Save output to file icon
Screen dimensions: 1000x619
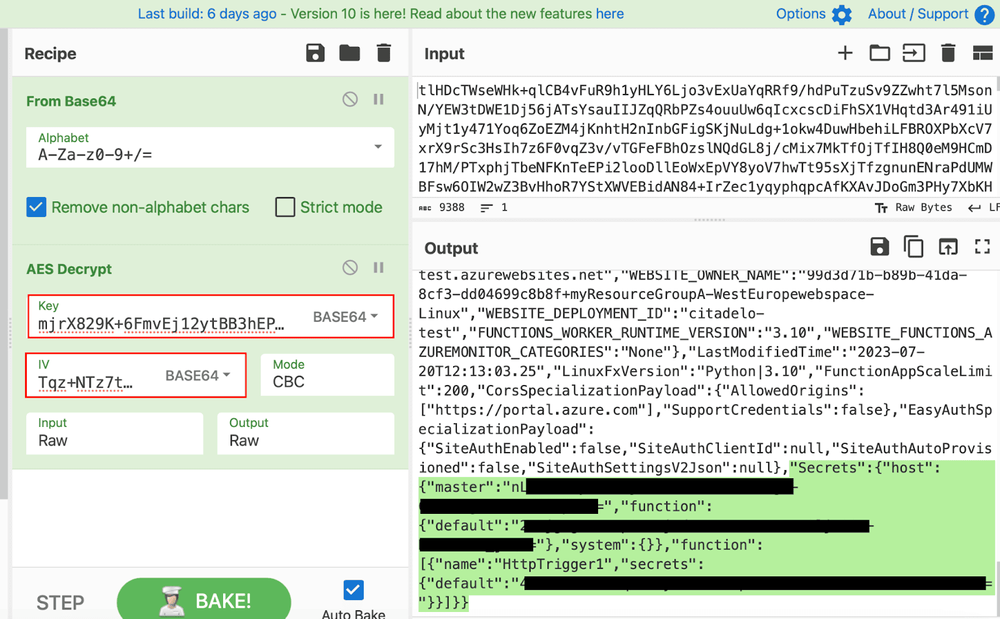880,247
